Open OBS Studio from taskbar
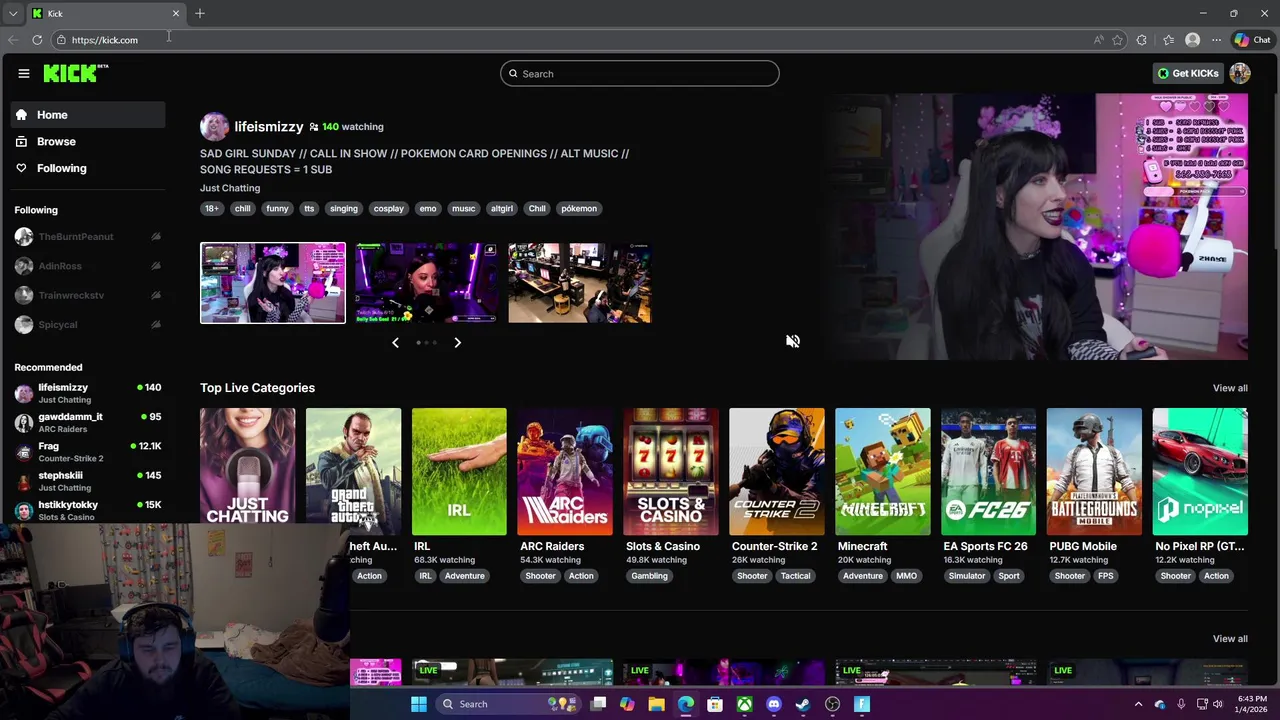The width and height of the screenshot is (1280, 720). click(832, 704)
